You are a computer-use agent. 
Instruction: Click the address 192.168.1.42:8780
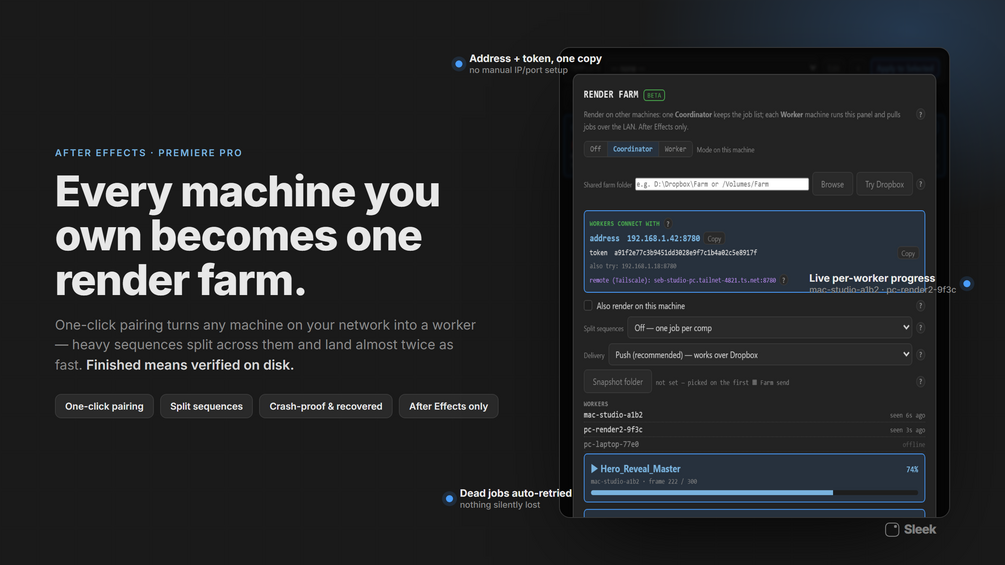click(663, 238)
